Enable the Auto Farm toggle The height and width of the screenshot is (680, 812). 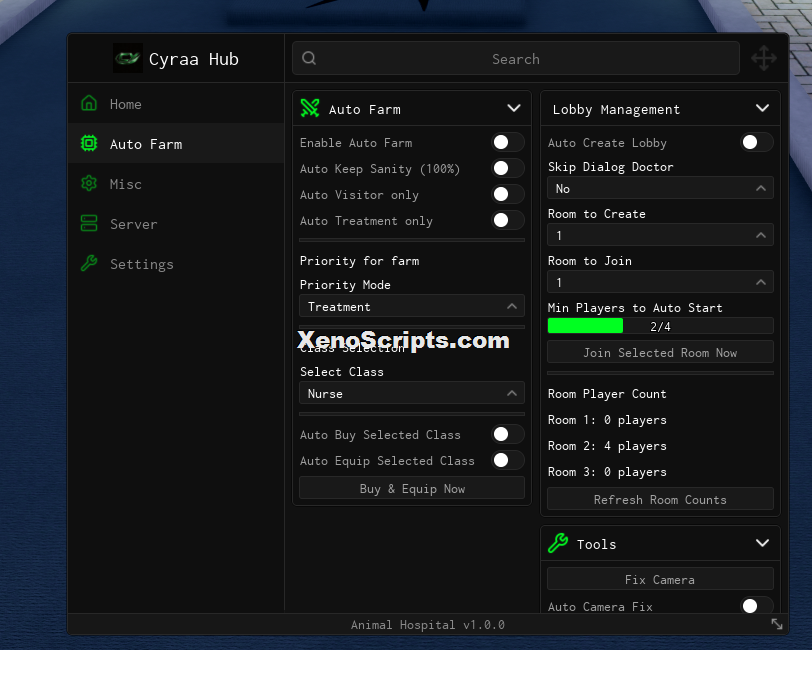pos(508,142)
